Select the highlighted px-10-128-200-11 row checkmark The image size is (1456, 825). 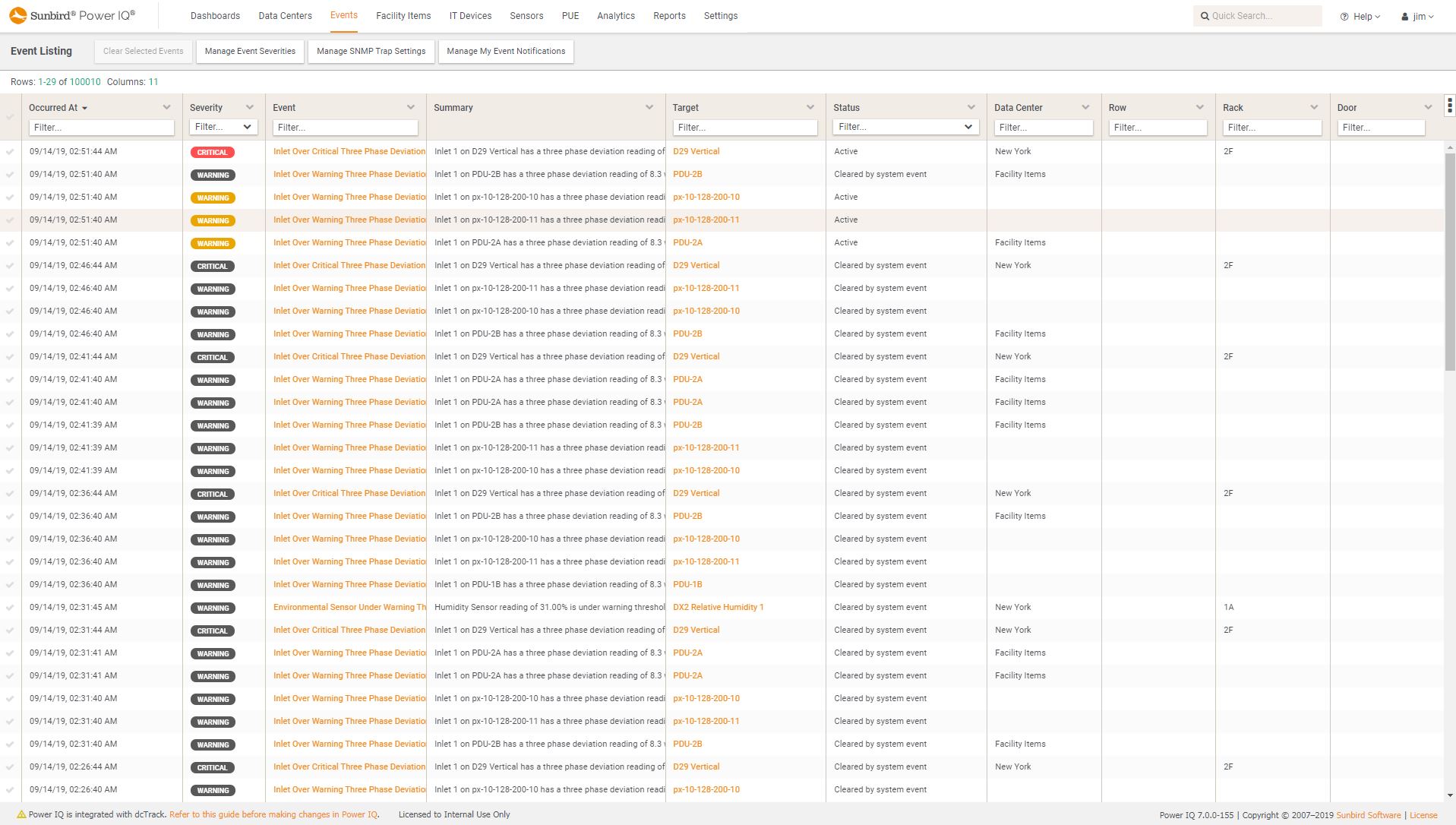[10, 220]
